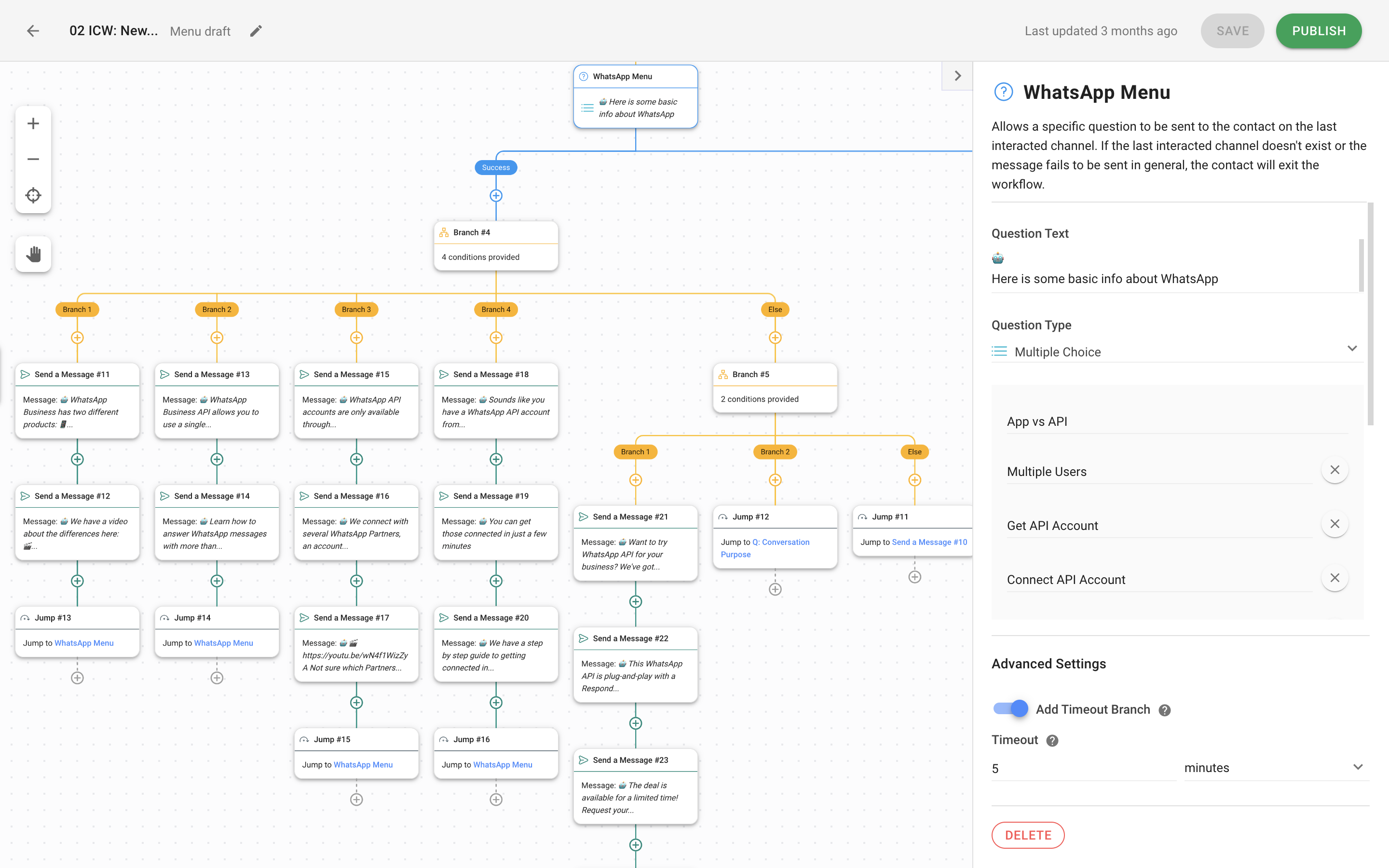Viewport: 1389px width, 868px height.
Task: Edit the App vs API choice field
Action: pos(1177,421)
